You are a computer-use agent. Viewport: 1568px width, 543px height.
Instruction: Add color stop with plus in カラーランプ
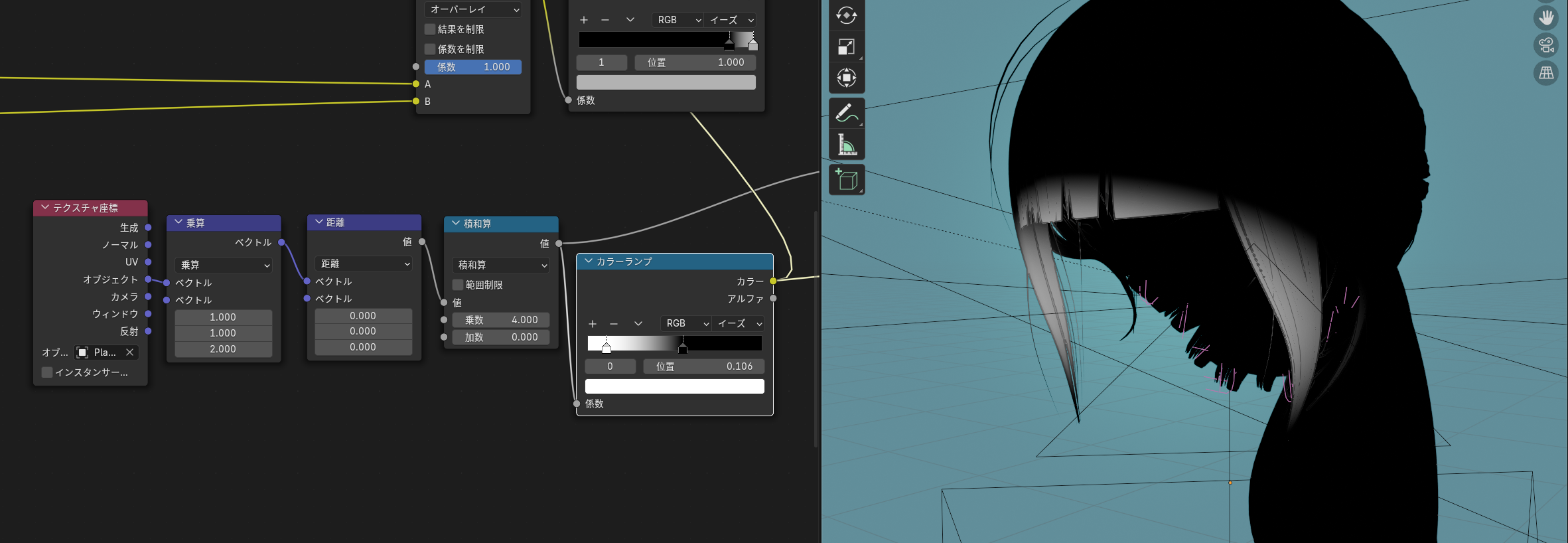(593, 324)
